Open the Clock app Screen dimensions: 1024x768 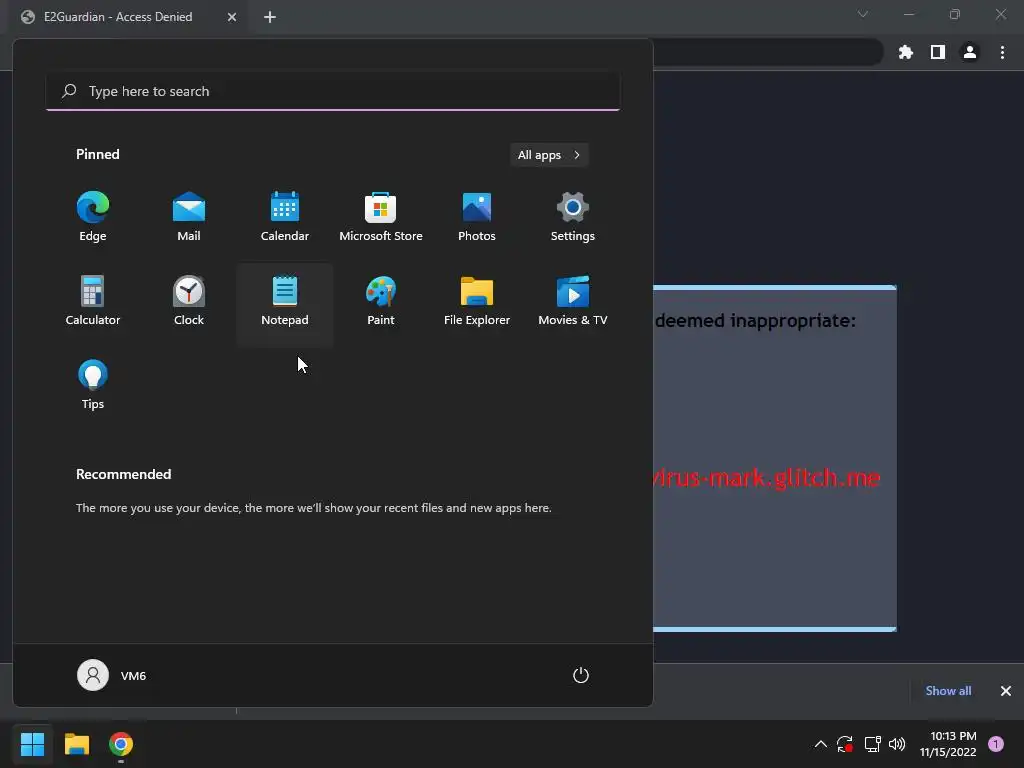[x=189, y=302]
